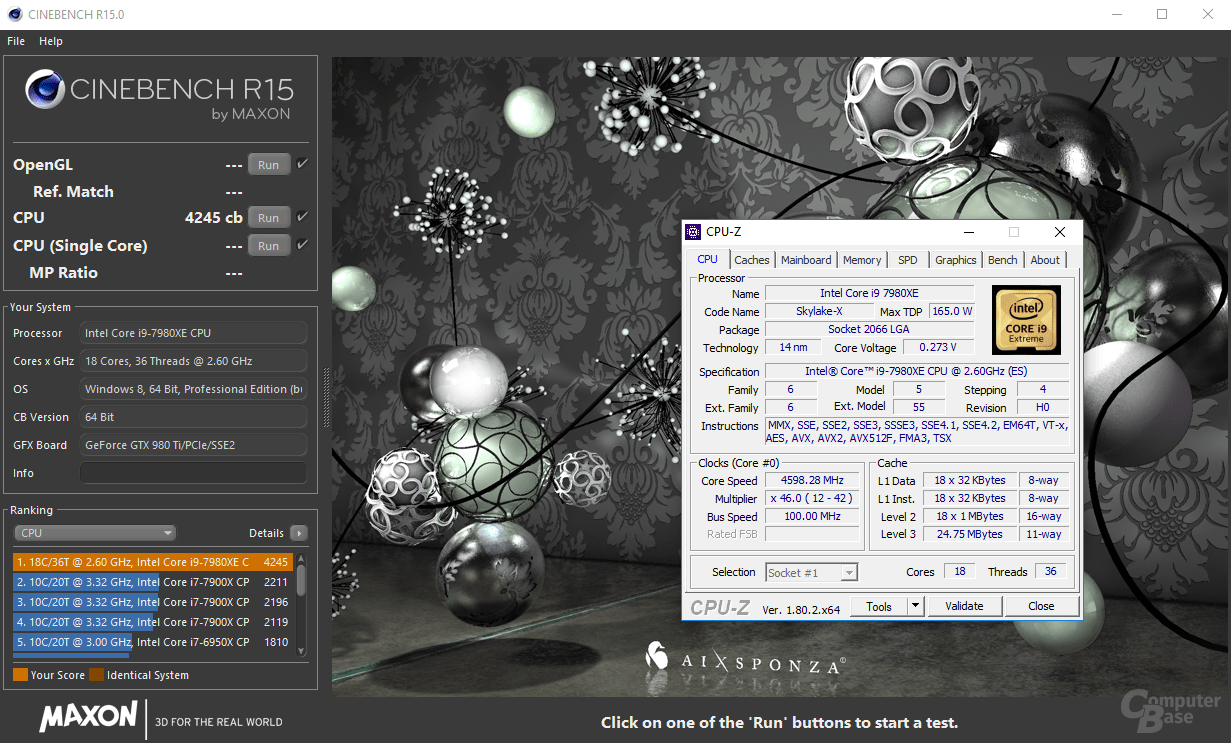Click the Info input field
Viewport: 1231px width, 743px height.
[x=193, y=473]
